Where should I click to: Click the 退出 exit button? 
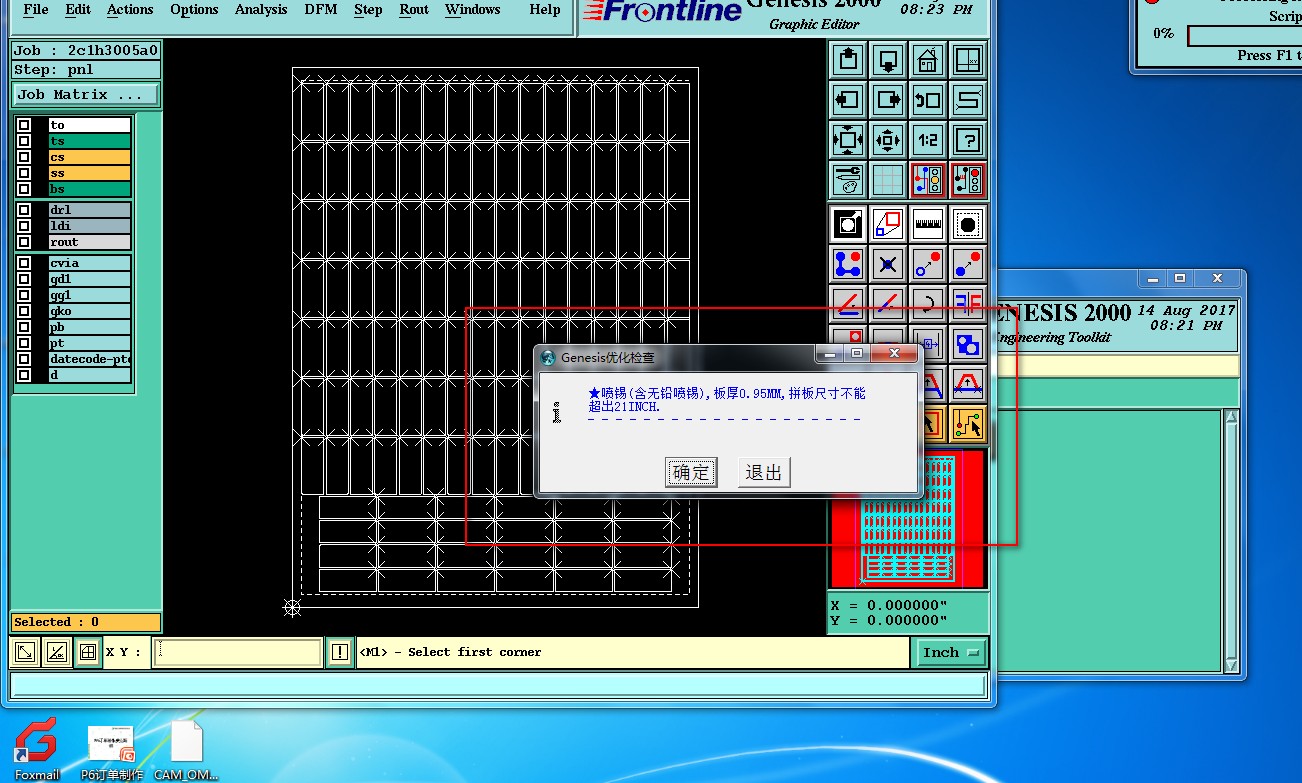764,472
